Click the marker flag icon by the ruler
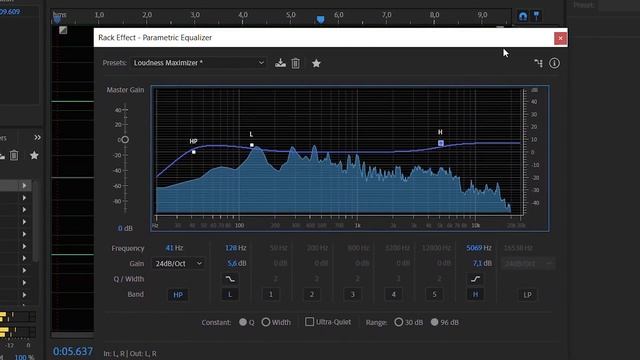Image resolution: width=640 pixels, height=360 pixels. [x=537, y=16]
